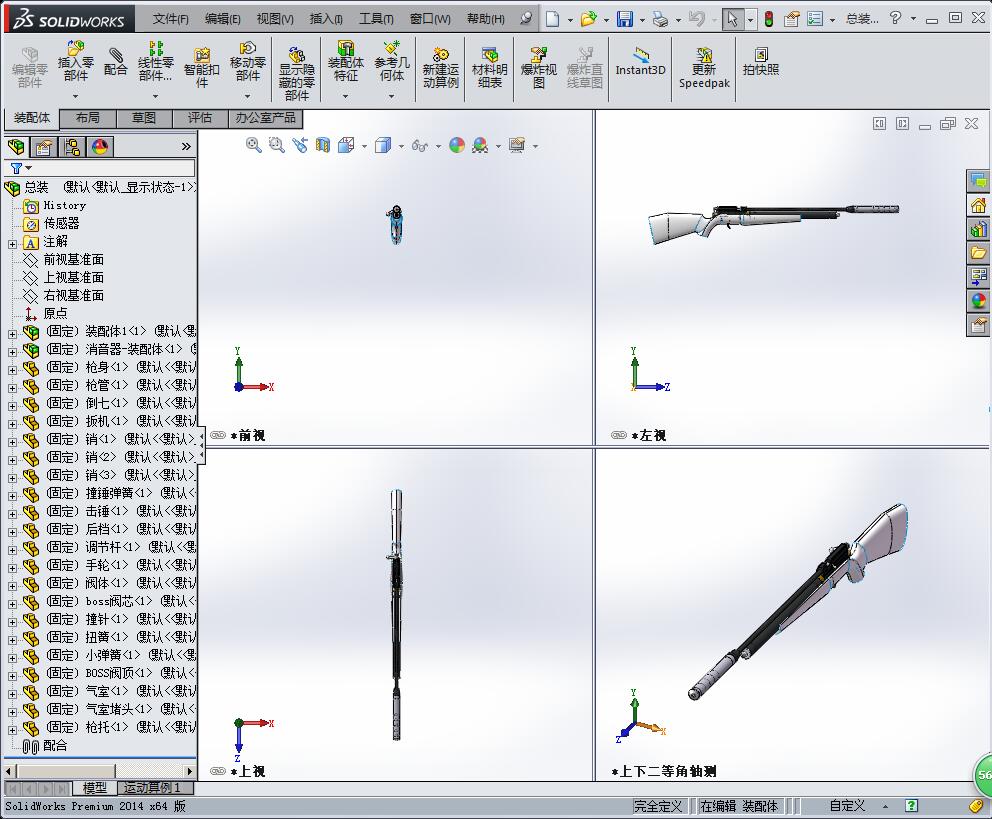
Task: Open Insert Component dropdown arrow
Action: (x=75, y=96)
